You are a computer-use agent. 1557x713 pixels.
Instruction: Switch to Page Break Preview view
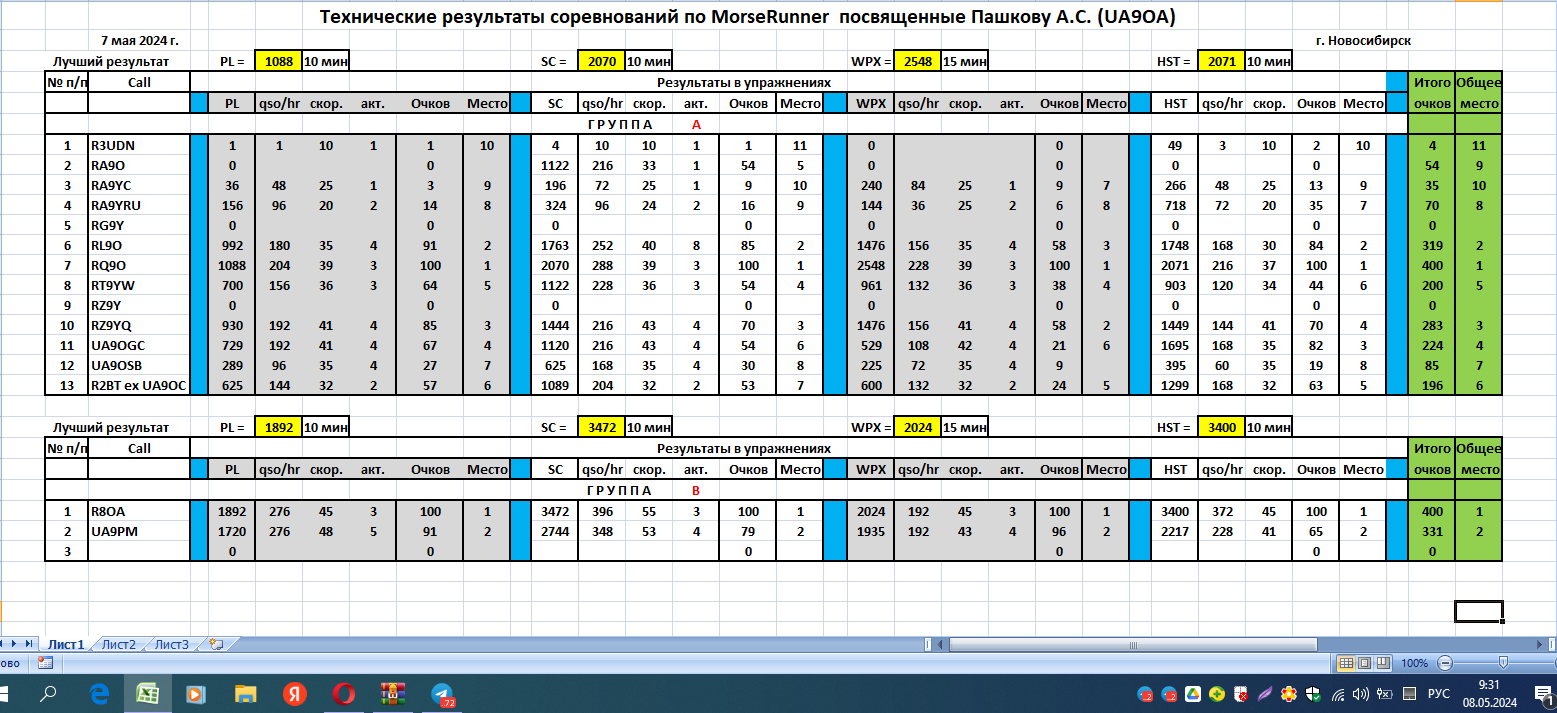(x=1382, y=663)
